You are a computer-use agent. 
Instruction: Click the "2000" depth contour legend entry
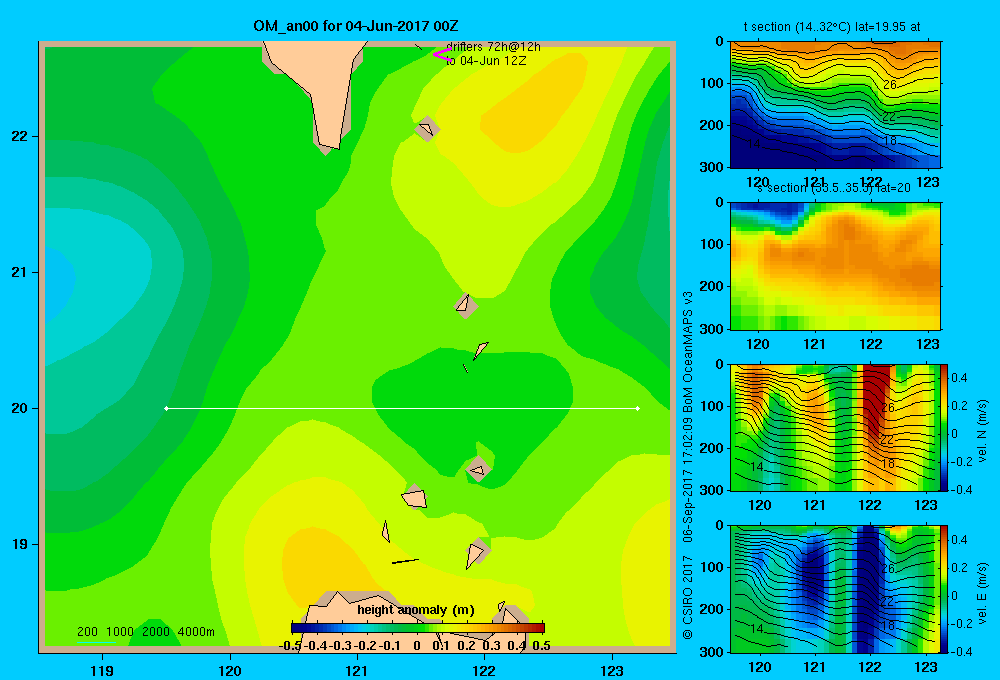tap(156, 632)
